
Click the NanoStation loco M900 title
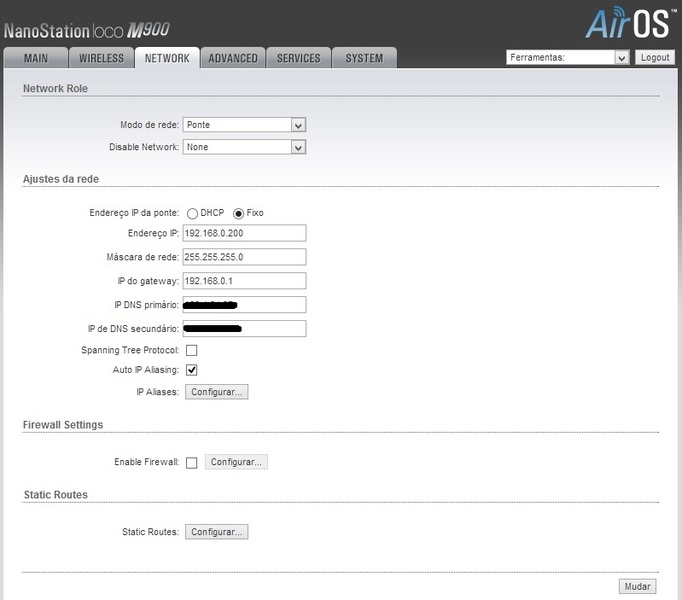click(x=87, y=31)
